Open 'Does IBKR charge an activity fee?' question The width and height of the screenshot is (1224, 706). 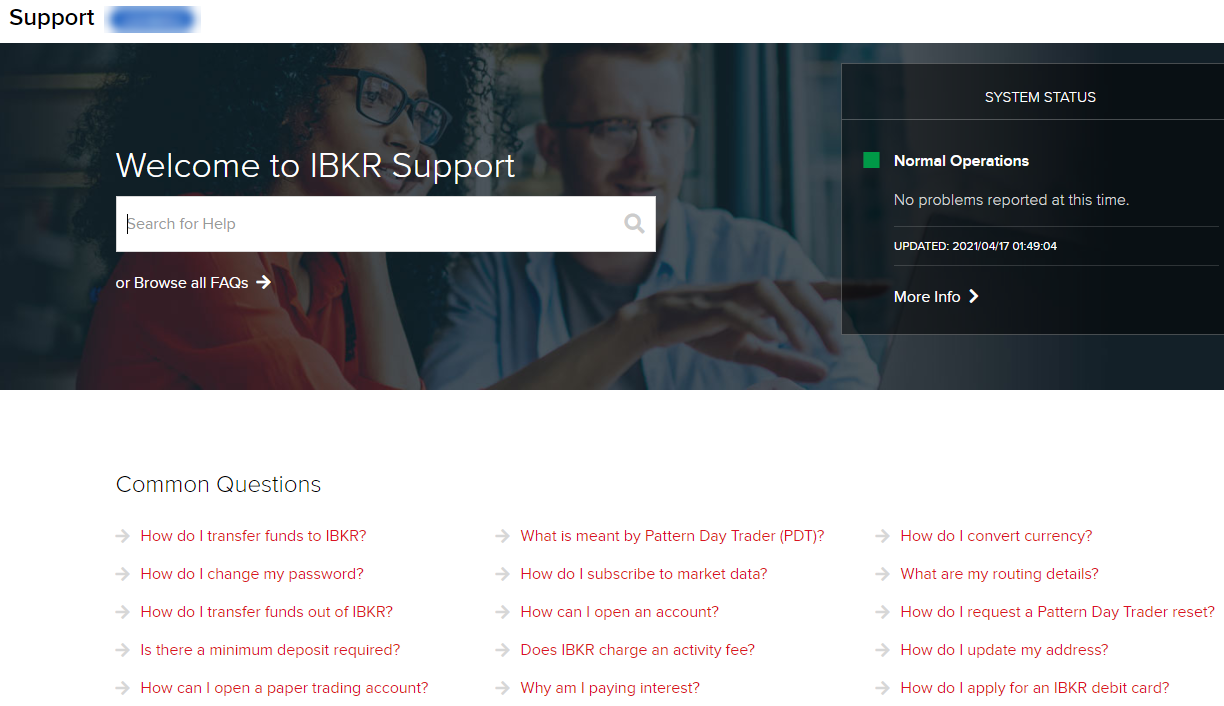pos(638,650)
